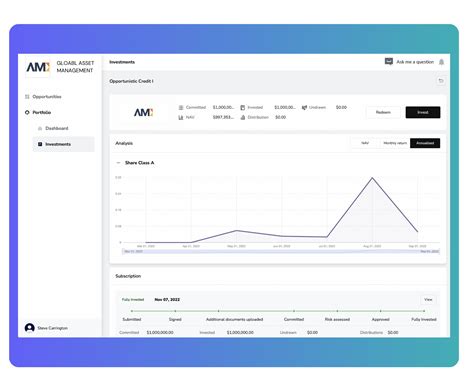Open notifications bell
This screenshot has height=379, width=474.
[x=441, y=62]
